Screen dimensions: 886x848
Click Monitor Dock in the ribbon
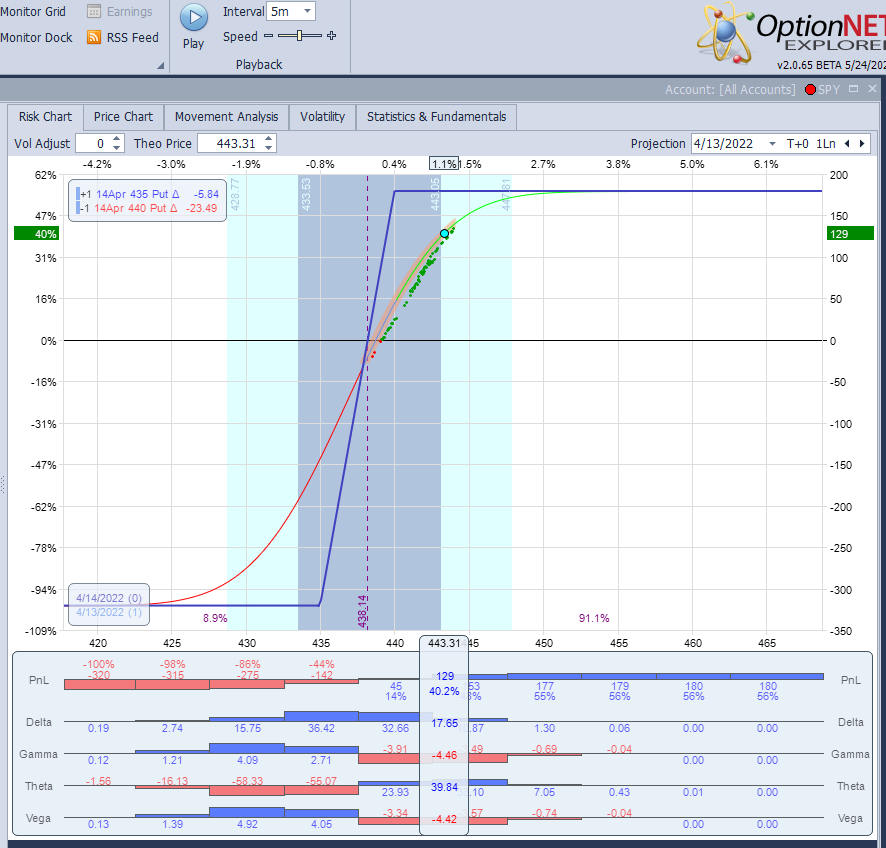tap(36, 37)
